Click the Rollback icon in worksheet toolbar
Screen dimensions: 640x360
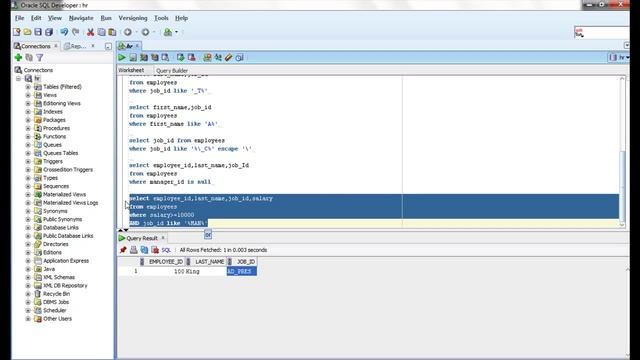(x=191, y=58)
